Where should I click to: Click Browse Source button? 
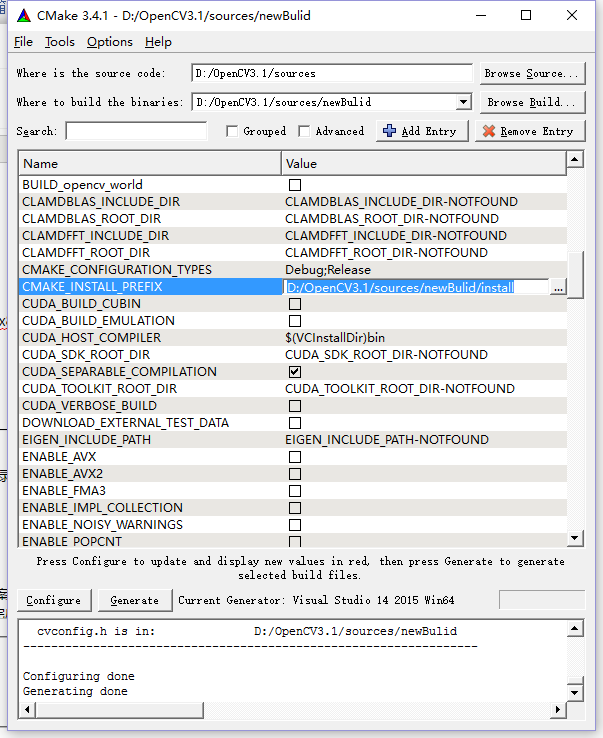[532, 73]
